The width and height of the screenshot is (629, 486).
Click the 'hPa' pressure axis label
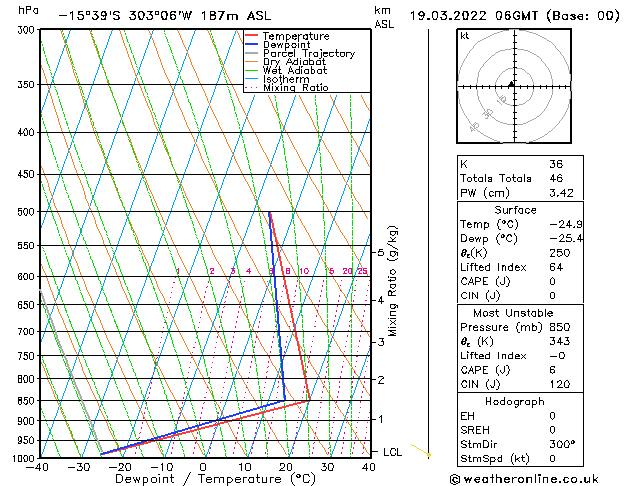pos(28,10)
